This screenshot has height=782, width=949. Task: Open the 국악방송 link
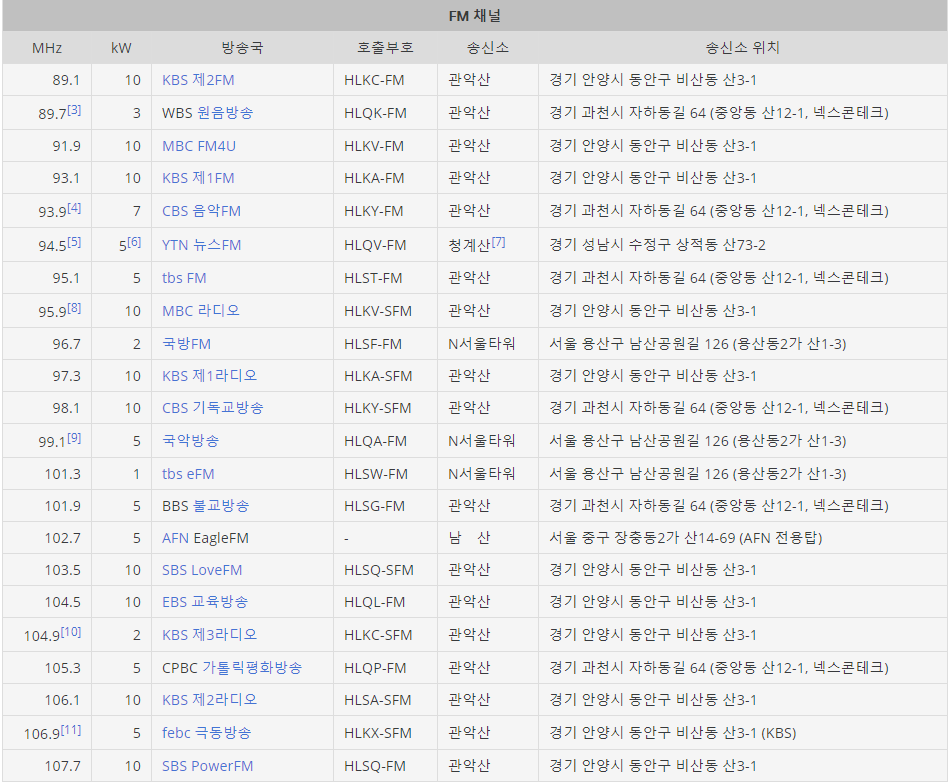click(x=190, y=441)
